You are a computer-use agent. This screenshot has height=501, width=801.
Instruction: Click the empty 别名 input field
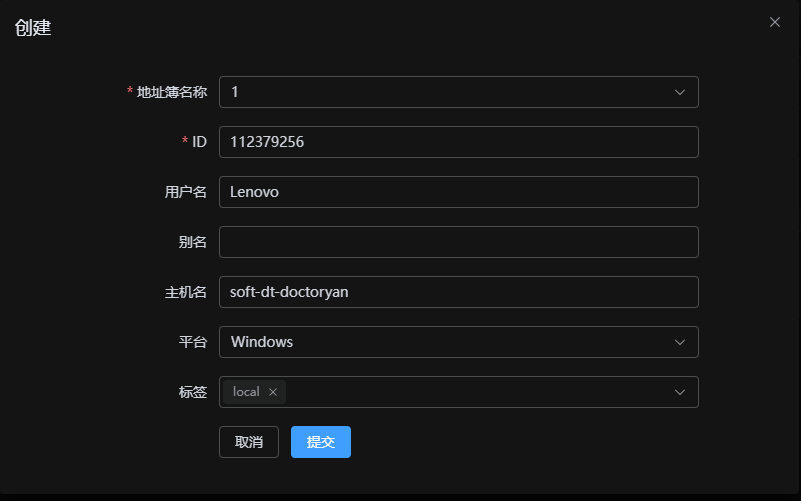click(x=458, y=242)
